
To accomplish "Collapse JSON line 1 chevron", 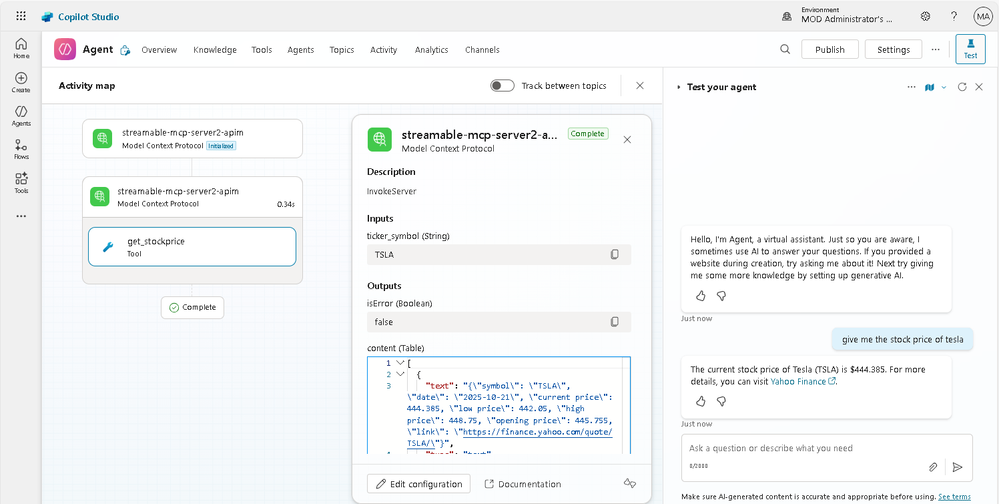I will click(400, 363).
